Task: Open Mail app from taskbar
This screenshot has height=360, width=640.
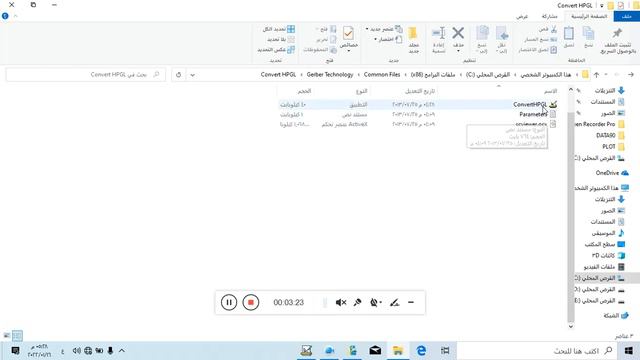Action: tap(375, 351)
